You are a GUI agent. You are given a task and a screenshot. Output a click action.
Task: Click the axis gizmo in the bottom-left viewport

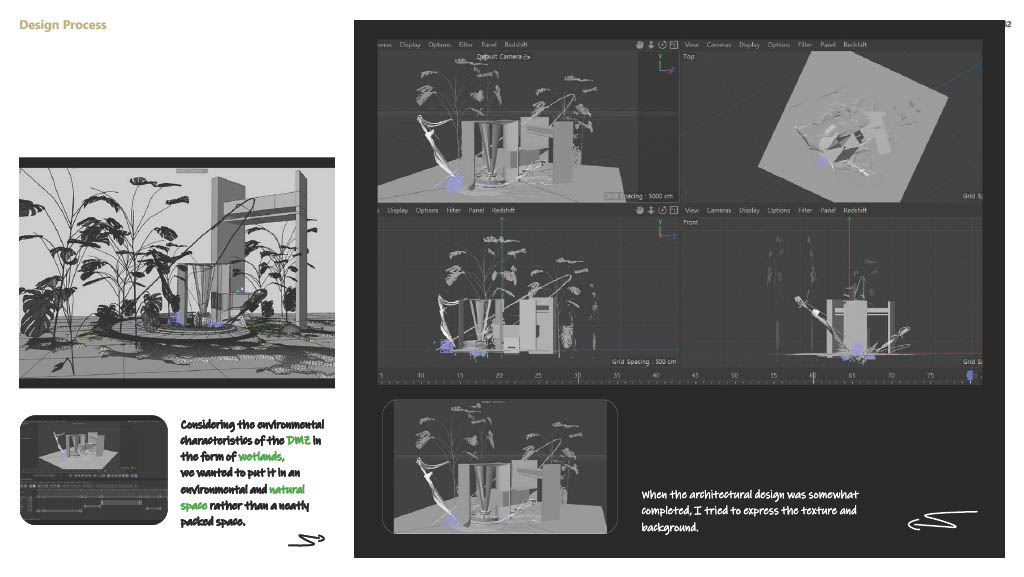click(x=666, y=229)
